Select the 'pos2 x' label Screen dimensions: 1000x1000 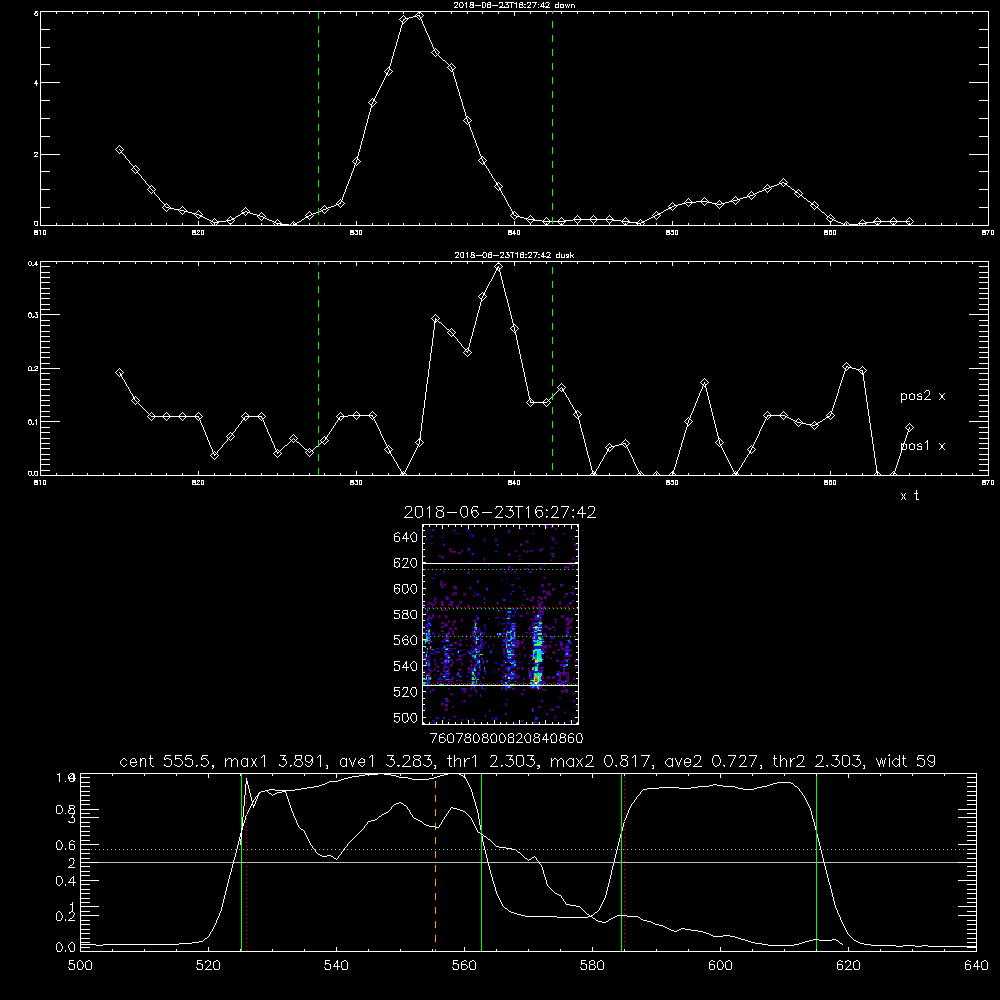(922, 396)
